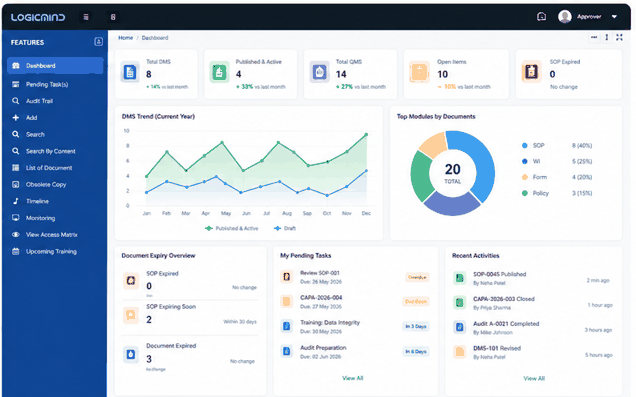The height and width of the screenshot is (397, 636).
Task: Click the SOP Expired card icon at top
Action: (531, 72)
